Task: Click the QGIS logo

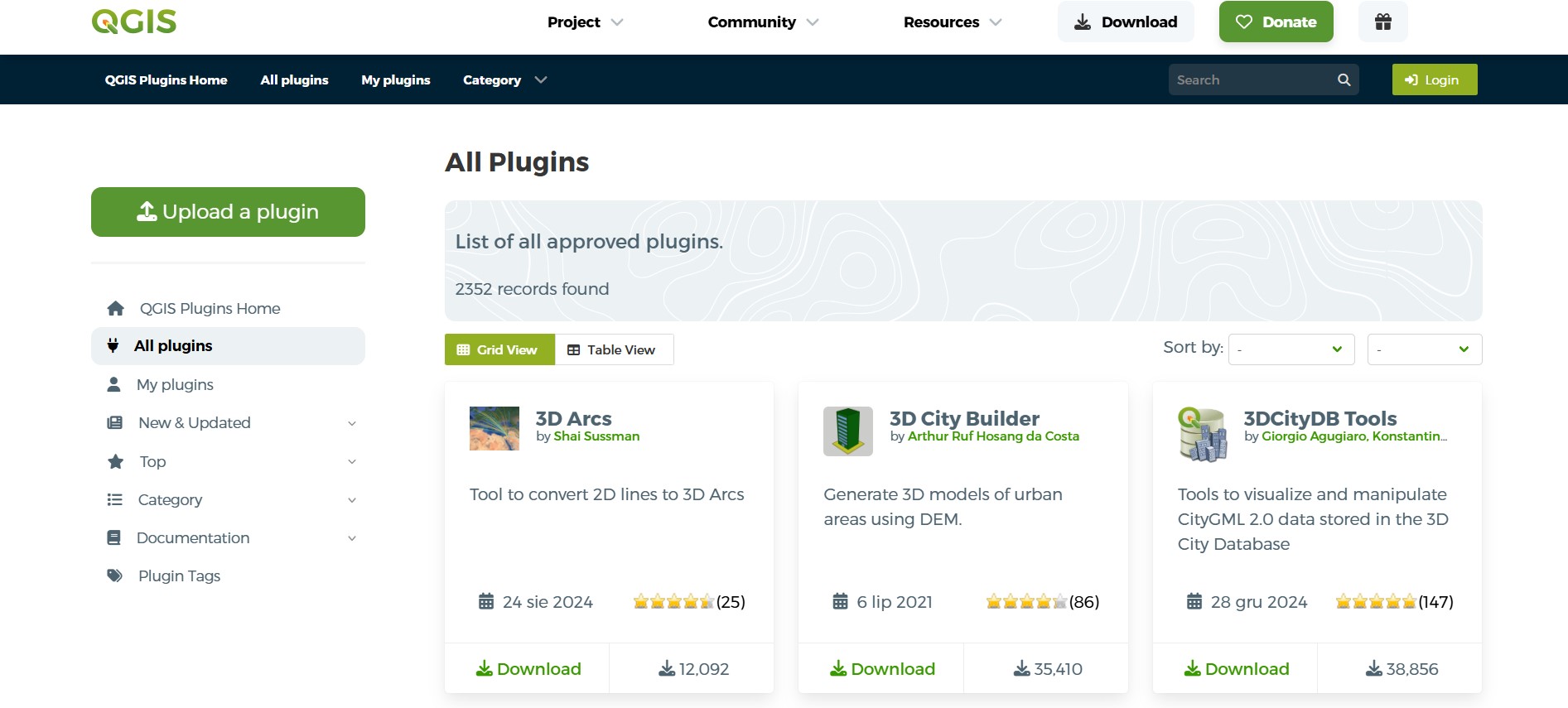Action: tap(134, 22)
